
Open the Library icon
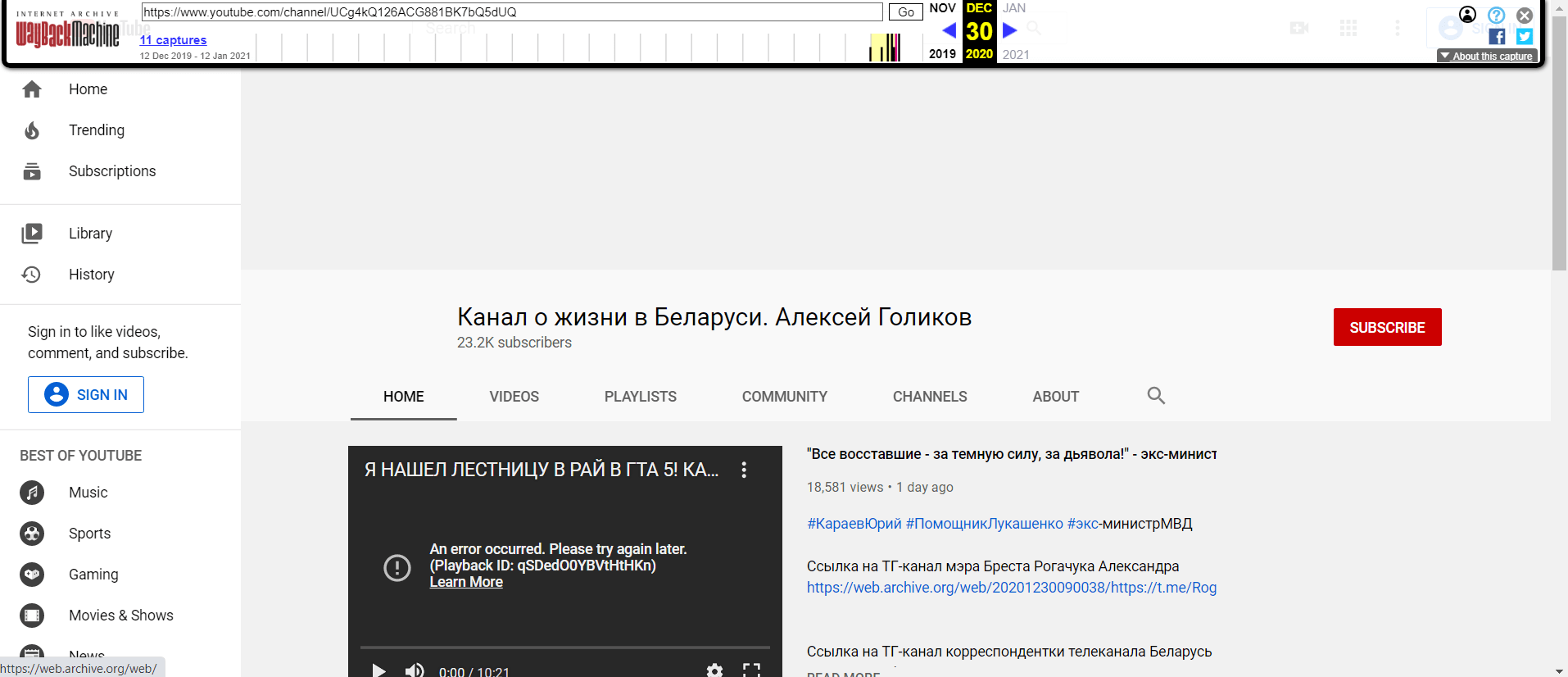point(32,234)
